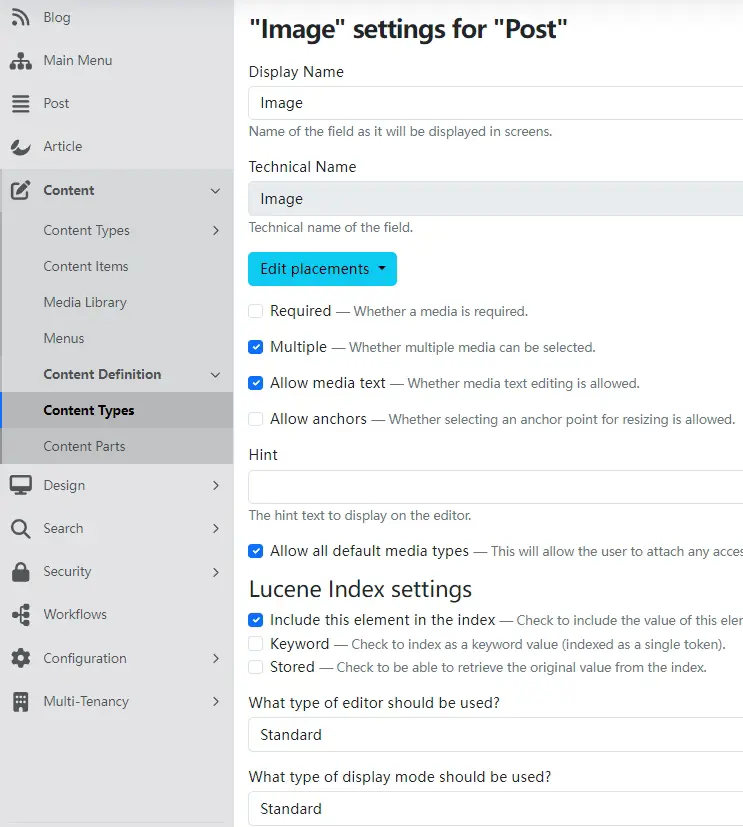The image size is (743, 827).
Task: Uncheck the Multiple media checkbox
Action: [256, 347]
